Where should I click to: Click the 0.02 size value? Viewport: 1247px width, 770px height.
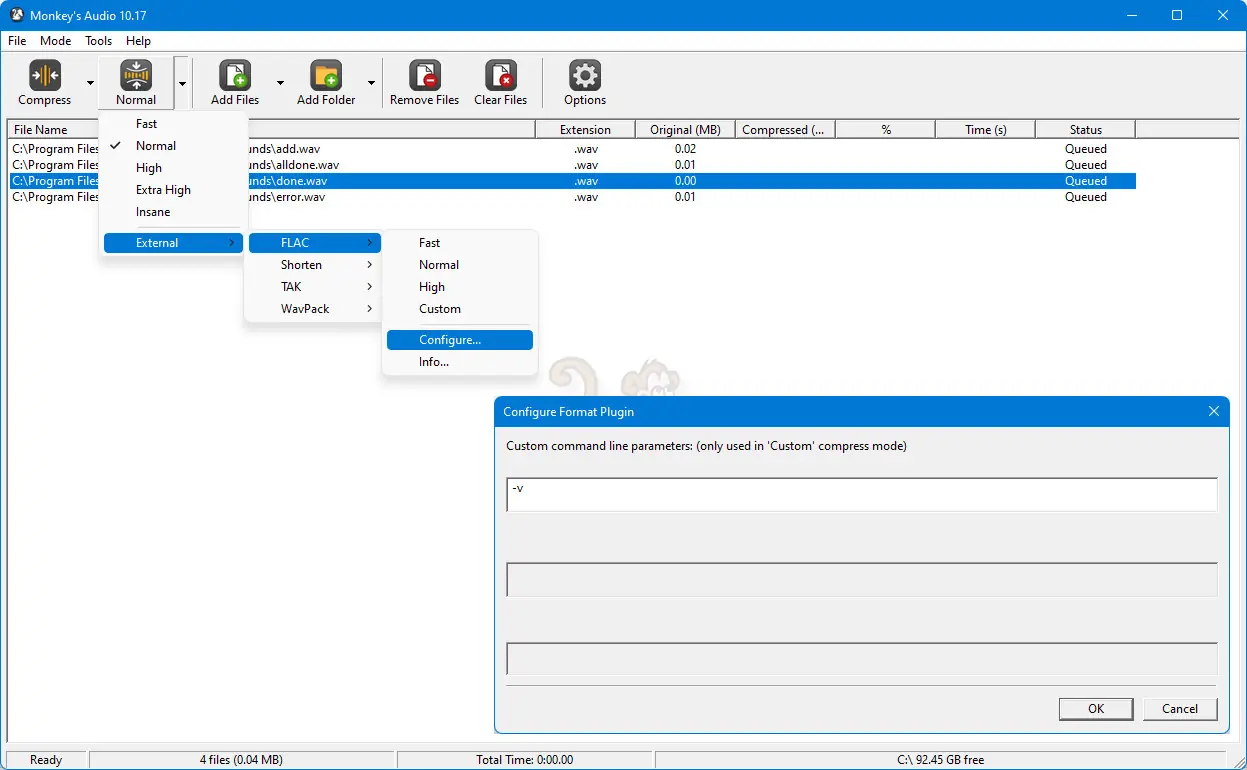click(685, 149)
